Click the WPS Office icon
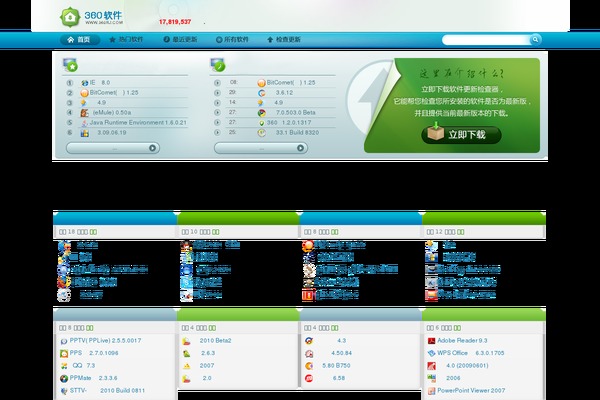Image resolution: width=600 pixels, height=400 pixels. tap(431, 353)
